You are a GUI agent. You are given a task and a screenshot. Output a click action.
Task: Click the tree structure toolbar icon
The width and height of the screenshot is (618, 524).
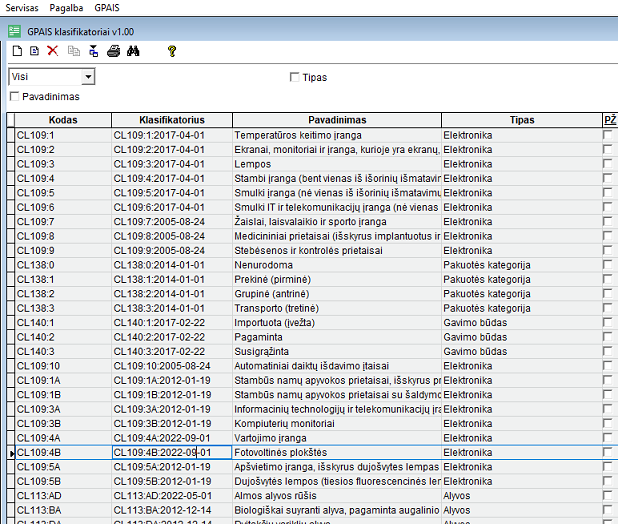point(93,50)
